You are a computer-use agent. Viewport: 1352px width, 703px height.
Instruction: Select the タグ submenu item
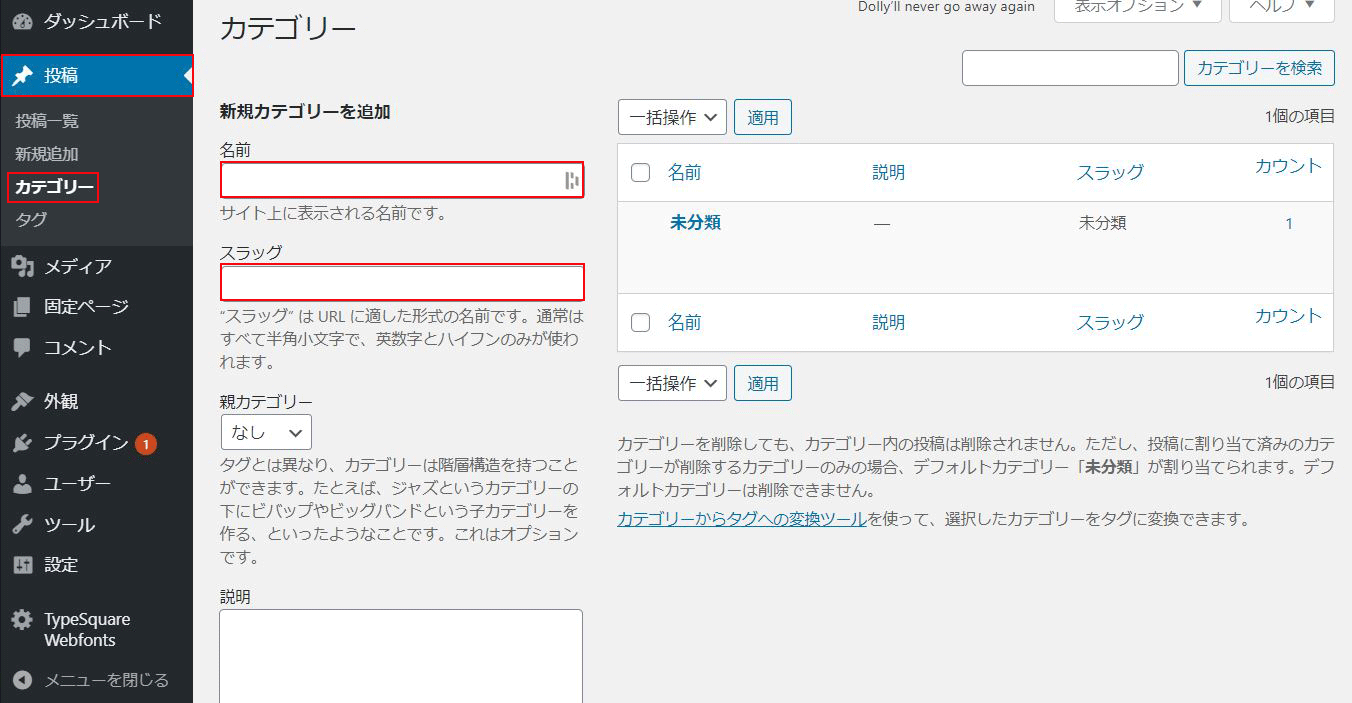coord(31,220)
